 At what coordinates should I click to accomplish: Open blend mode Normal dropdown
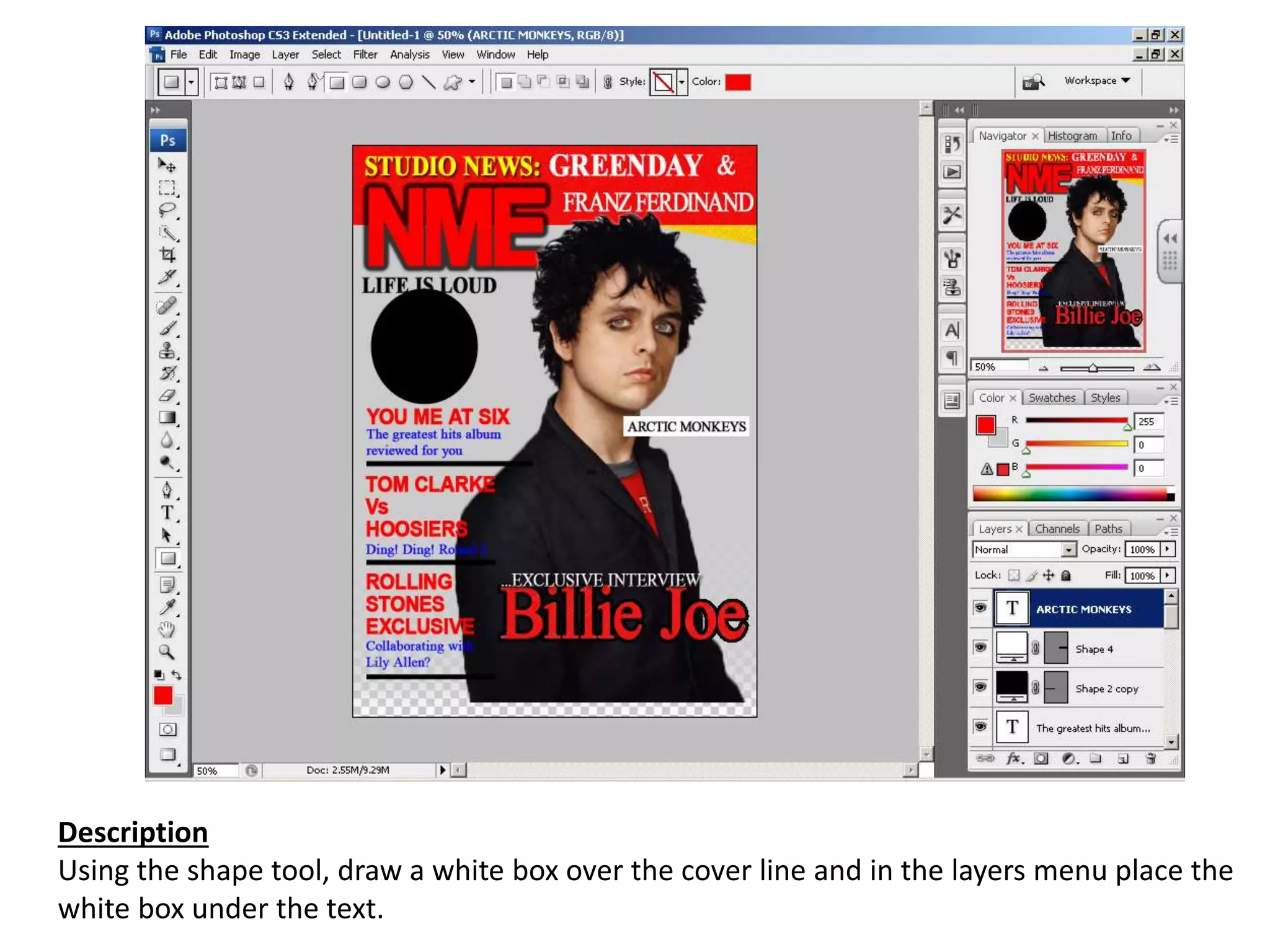click(x=1024, y=549)
